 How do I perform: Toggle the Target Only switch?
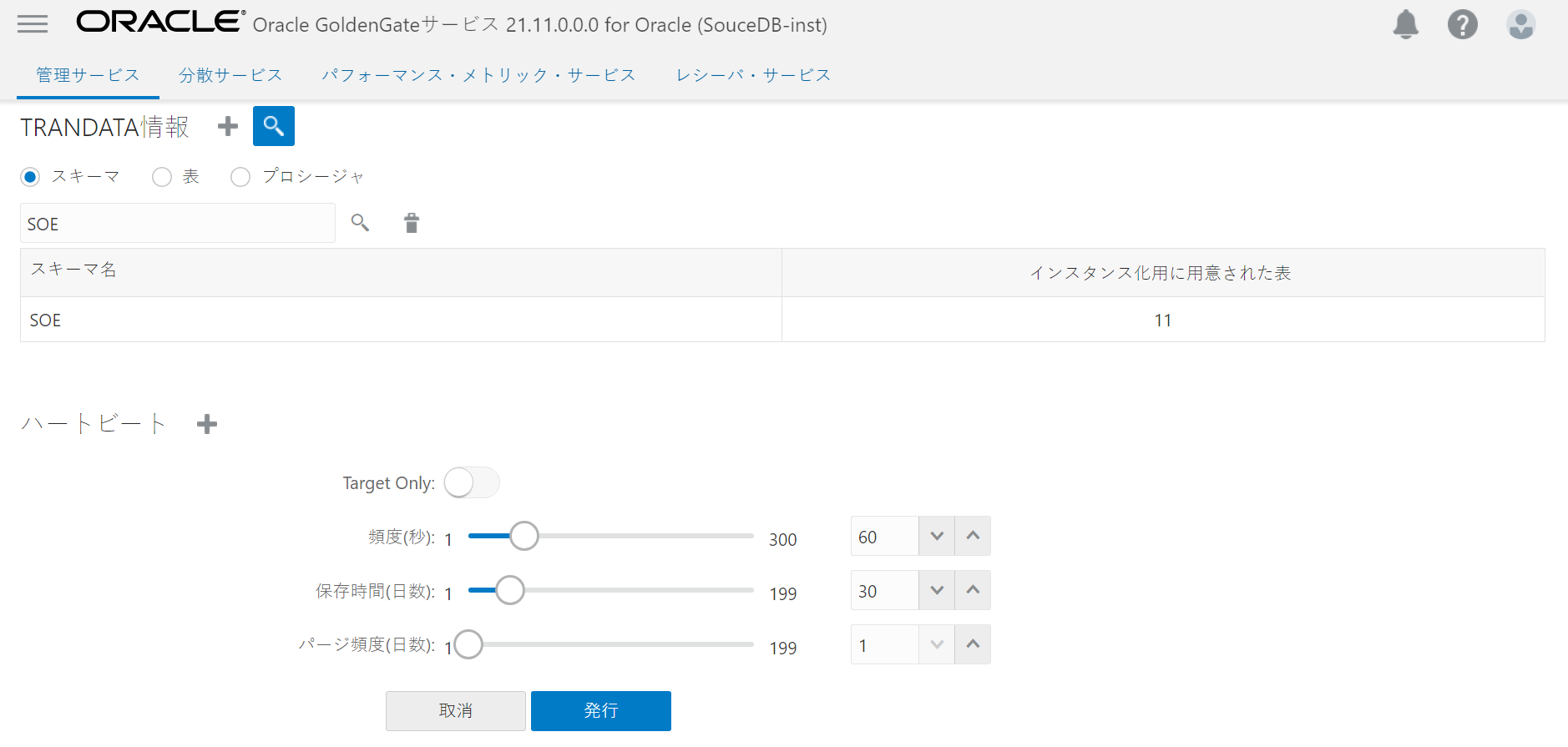click(472, 482)
